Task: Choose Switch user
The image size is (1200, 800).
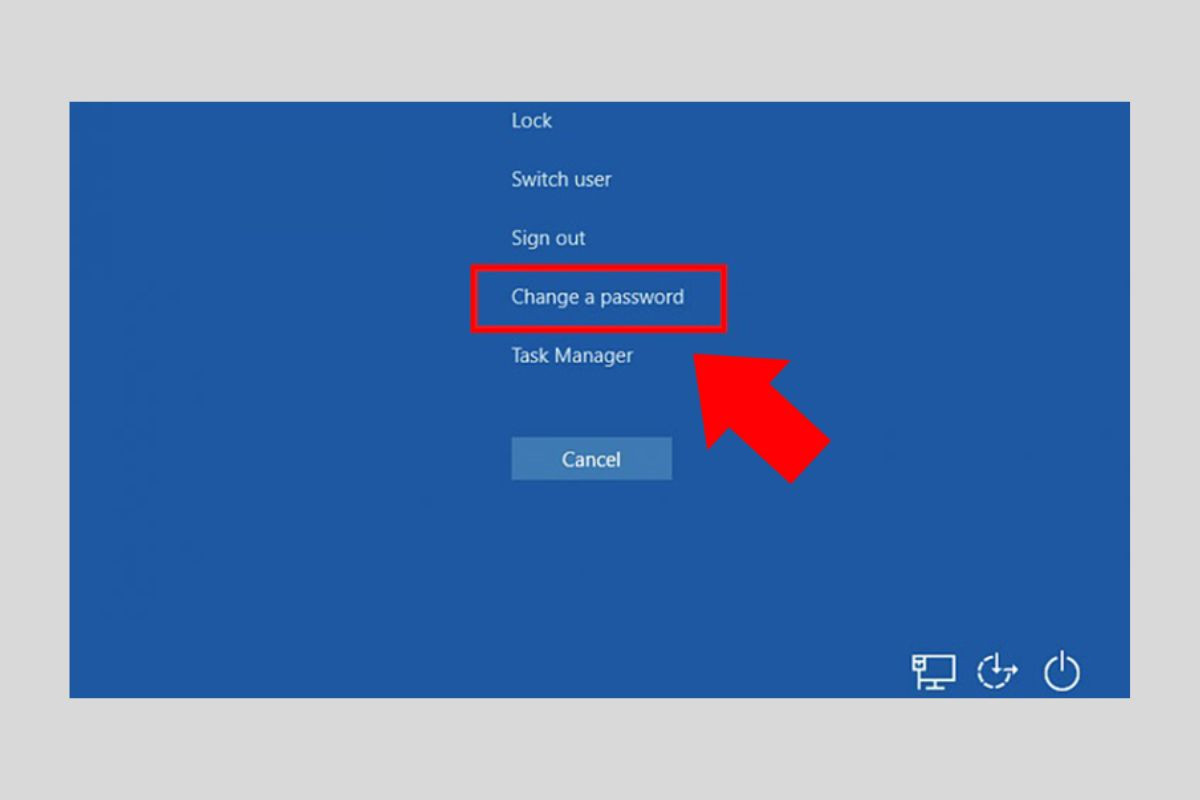Action: point(561,180)
